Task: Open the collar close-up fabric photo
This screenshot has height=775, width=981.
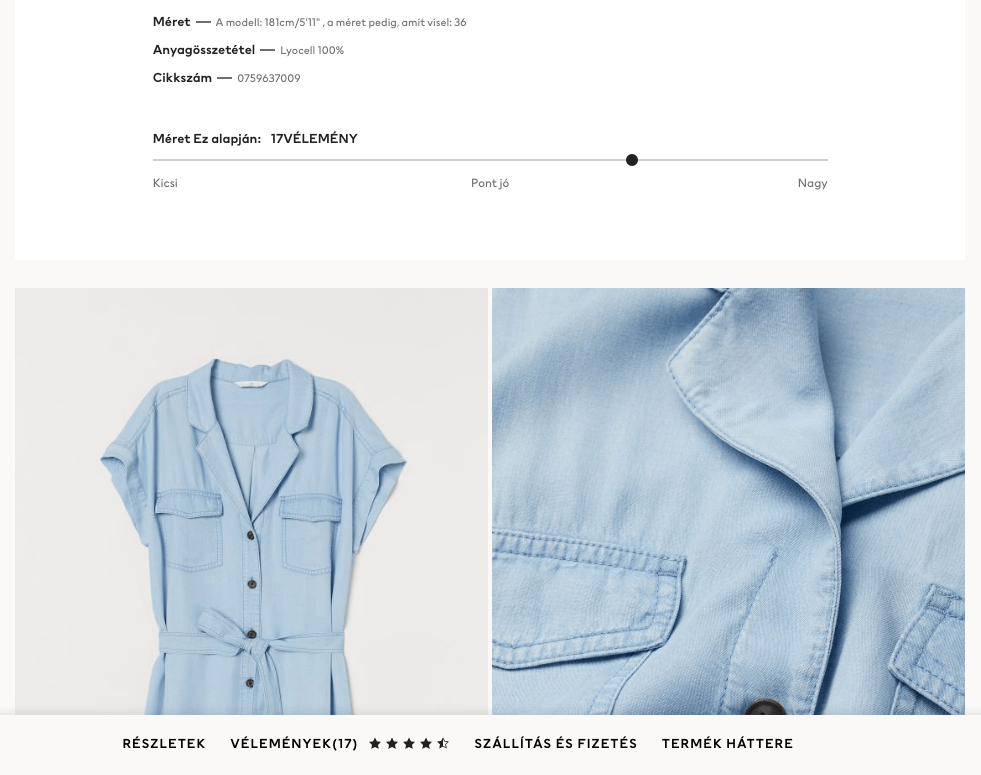Action: [728, 501]
